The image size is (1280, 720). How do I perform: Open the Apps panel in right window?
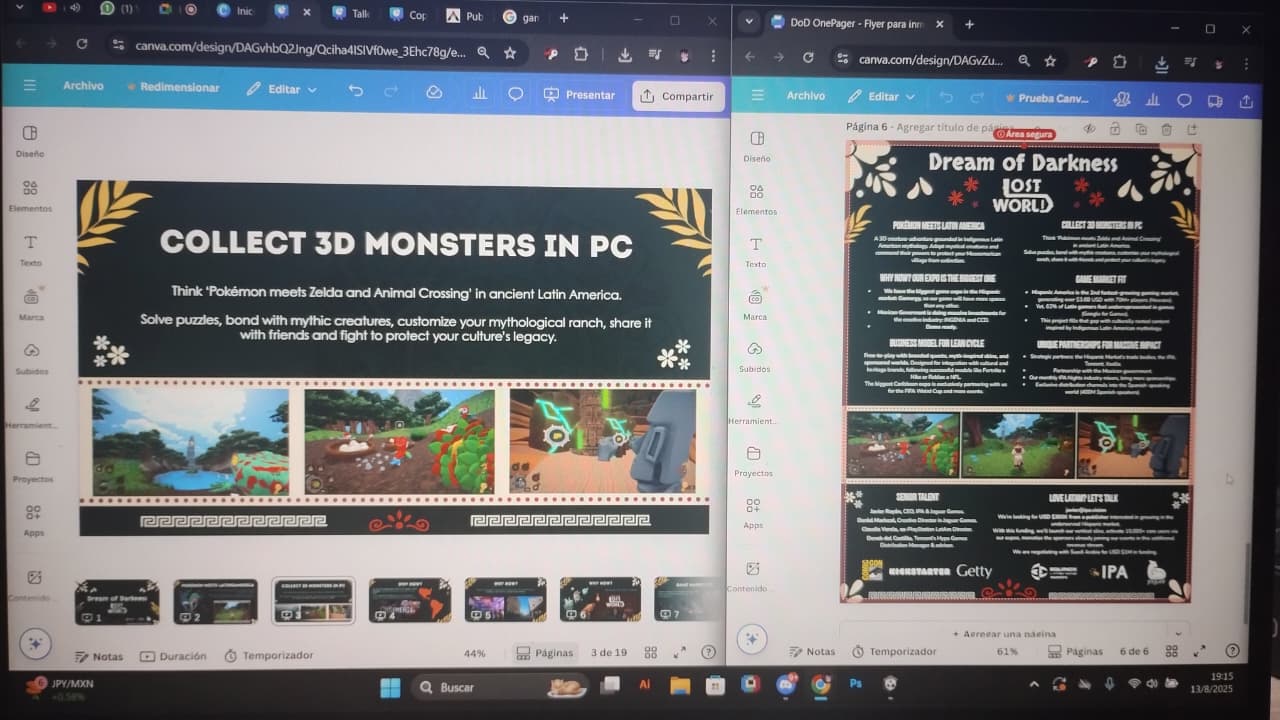(753, 513)
